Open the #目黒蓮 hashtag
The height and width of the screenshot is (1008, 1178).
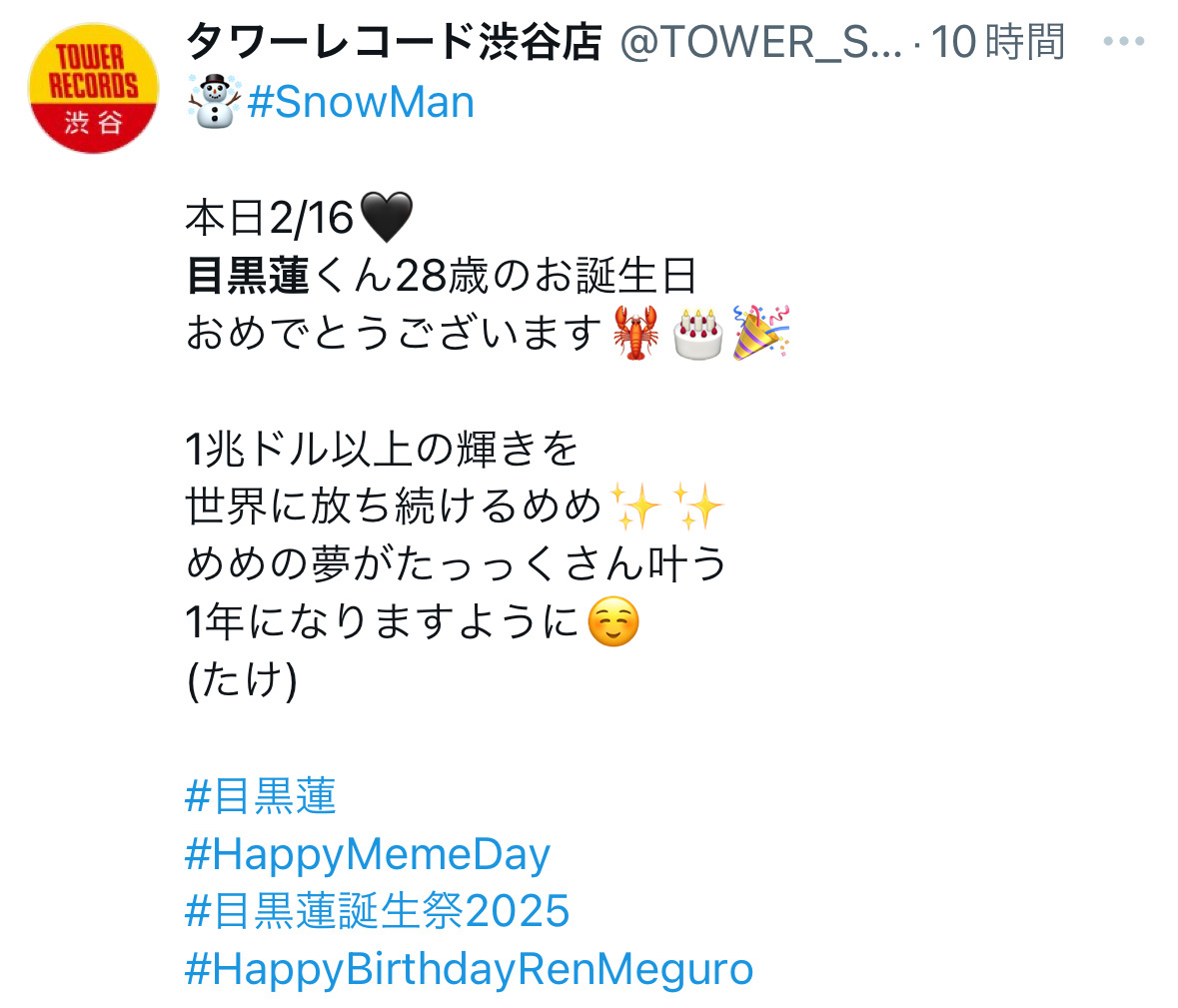[x=260, y=795]
